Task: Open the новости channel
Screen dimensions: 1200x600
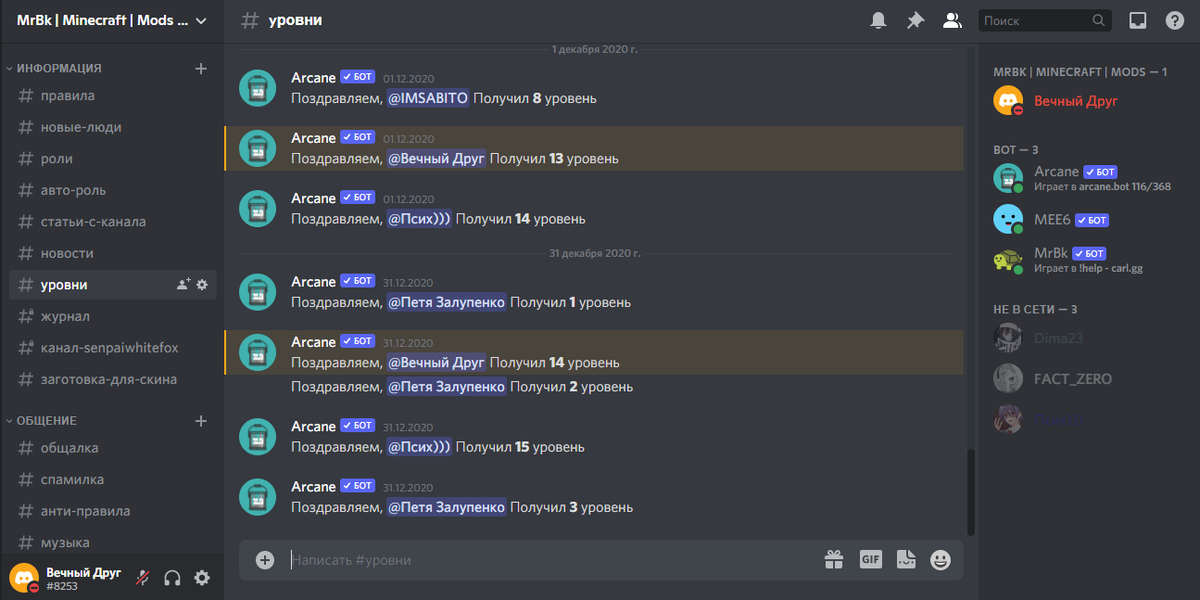Action: click(112, 254)
